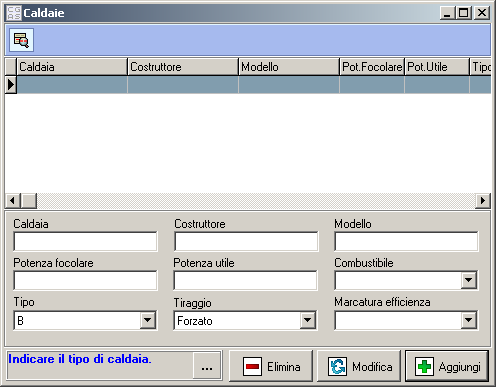This screenshot has width=496, height=387.
Task: Open the ellipsis help button
Action: click(x=207, y=366)
